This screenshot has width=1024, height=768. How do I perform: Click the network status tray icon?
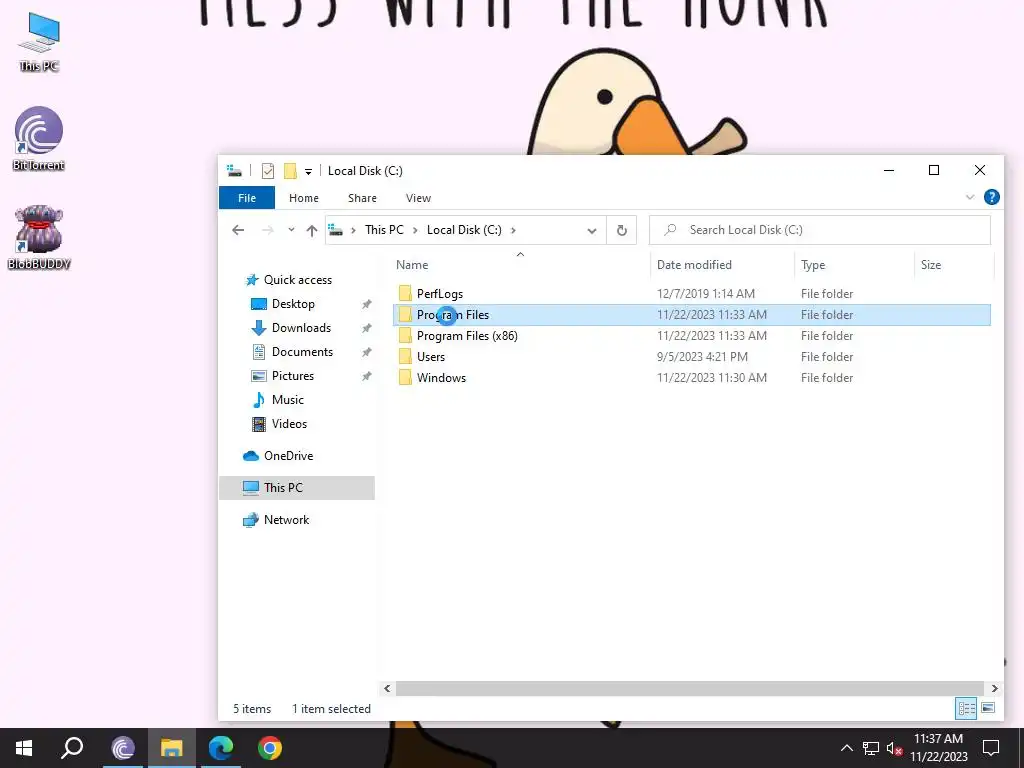pyautogui.click(x=871, y=748)
